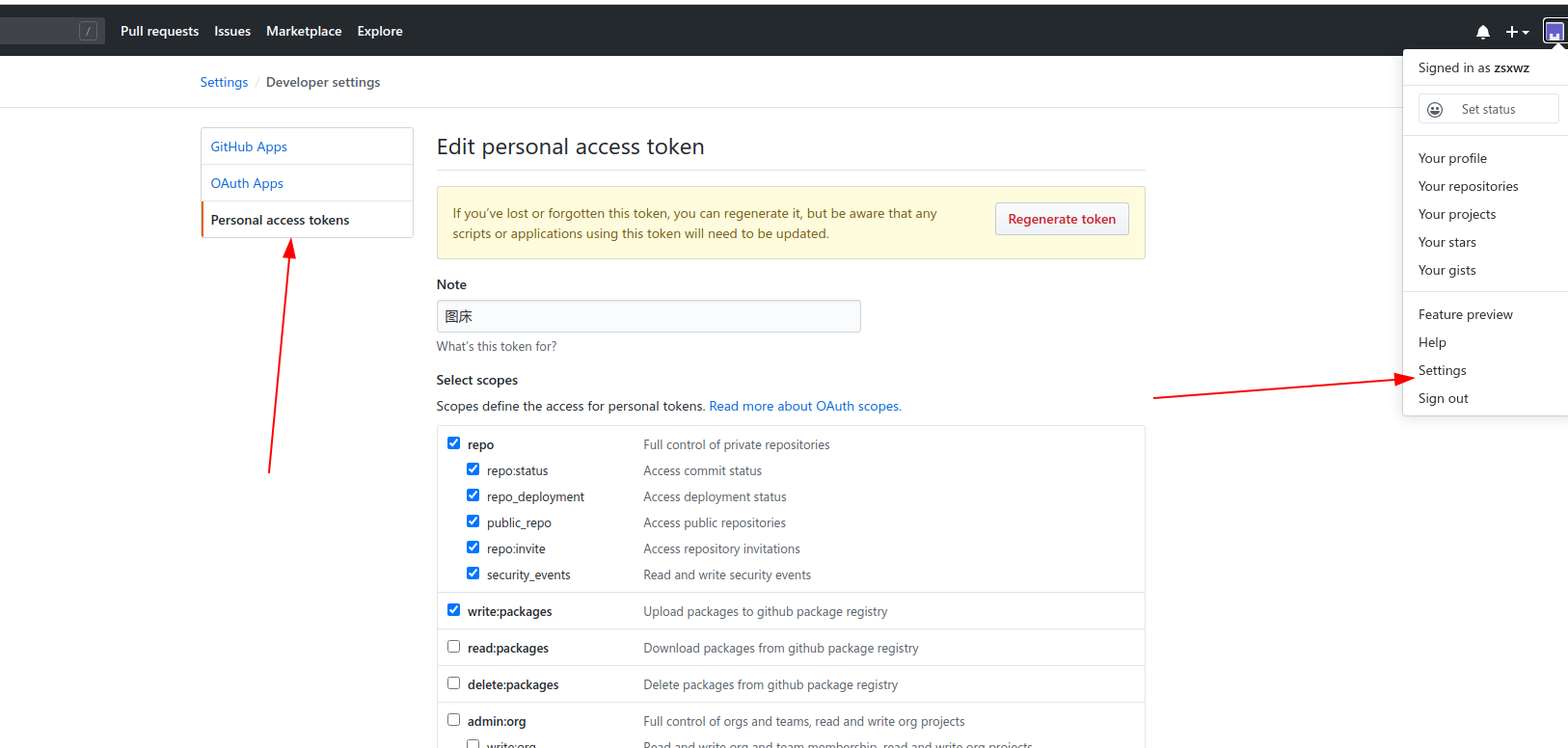Enable the admin:org scope checkbox
This screenshot has height=748, width=1568.
click(x=453, y=720)
